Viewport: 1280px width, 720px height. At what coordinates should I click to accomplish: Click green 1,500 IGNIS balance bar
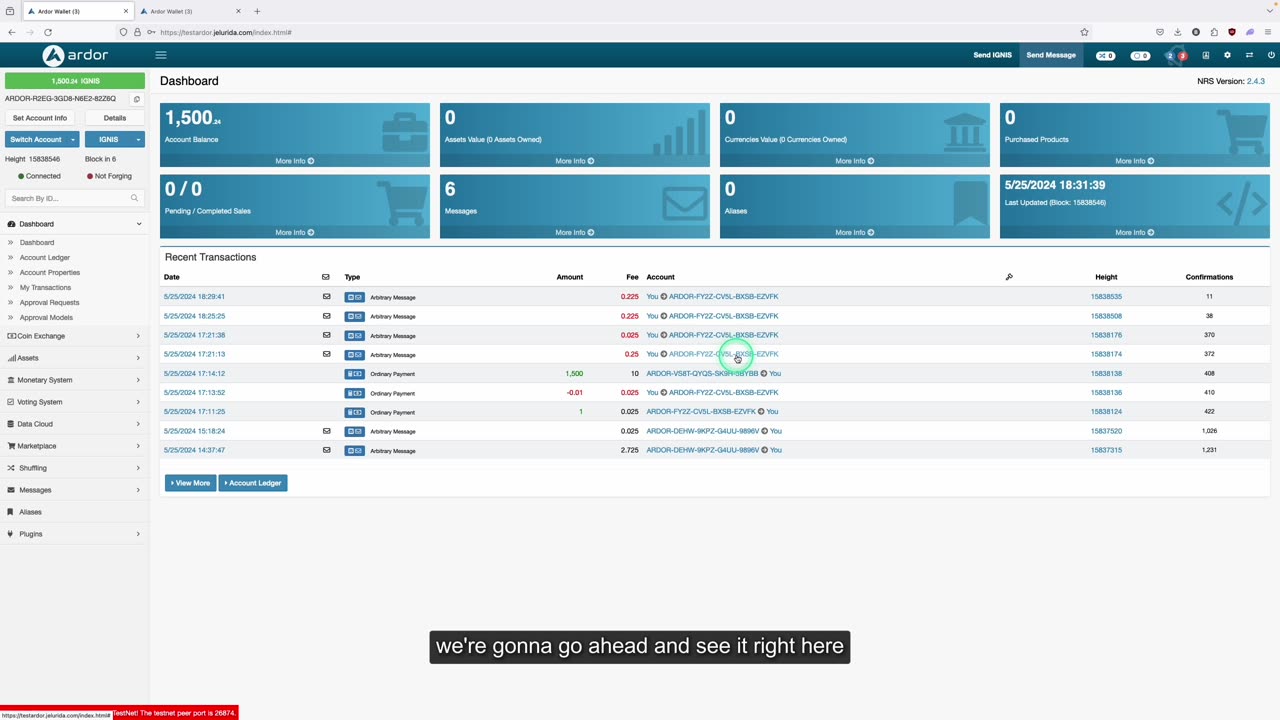click(75, 81)
